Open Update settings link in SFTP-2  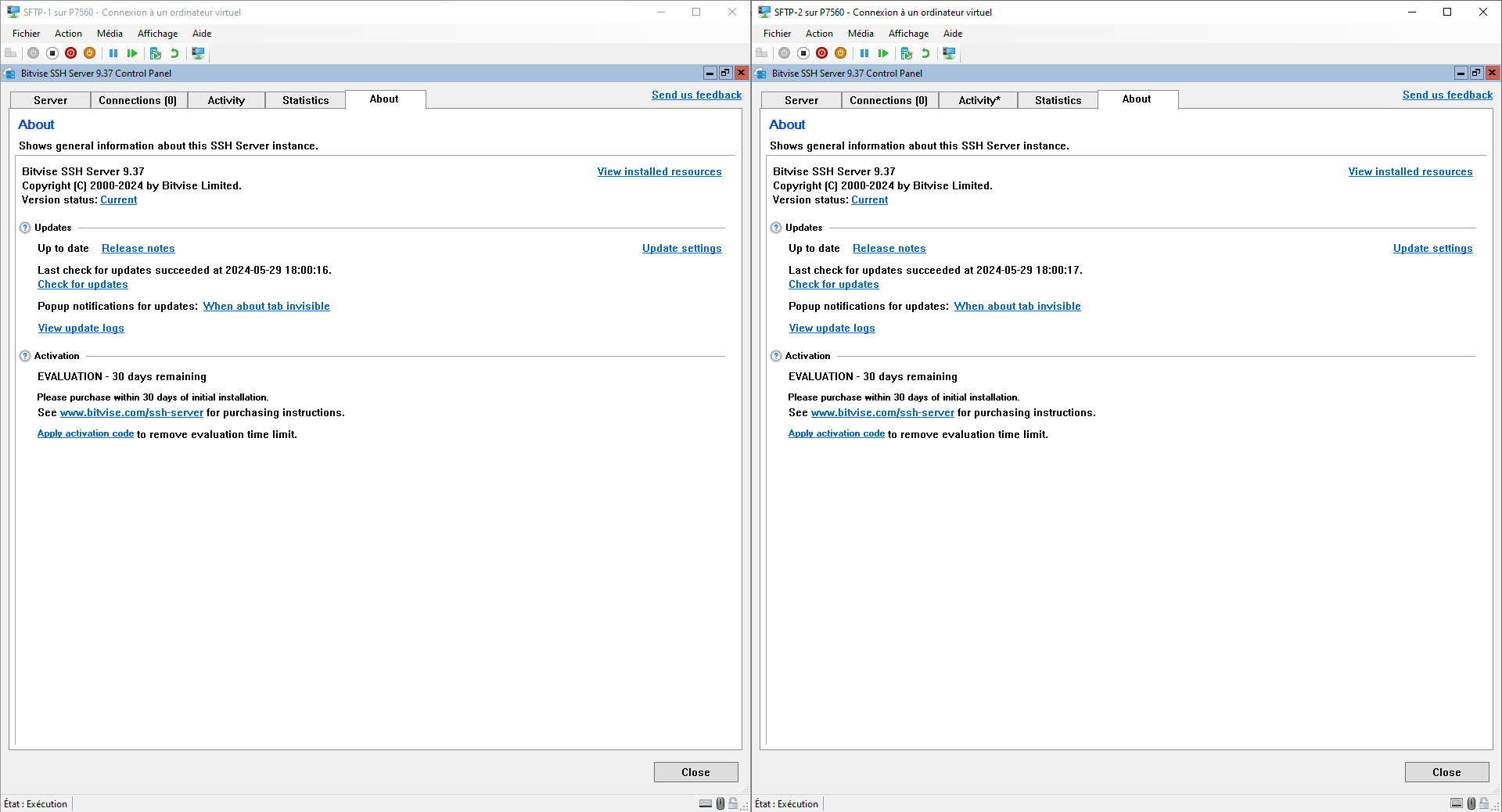coord(1432,248)
